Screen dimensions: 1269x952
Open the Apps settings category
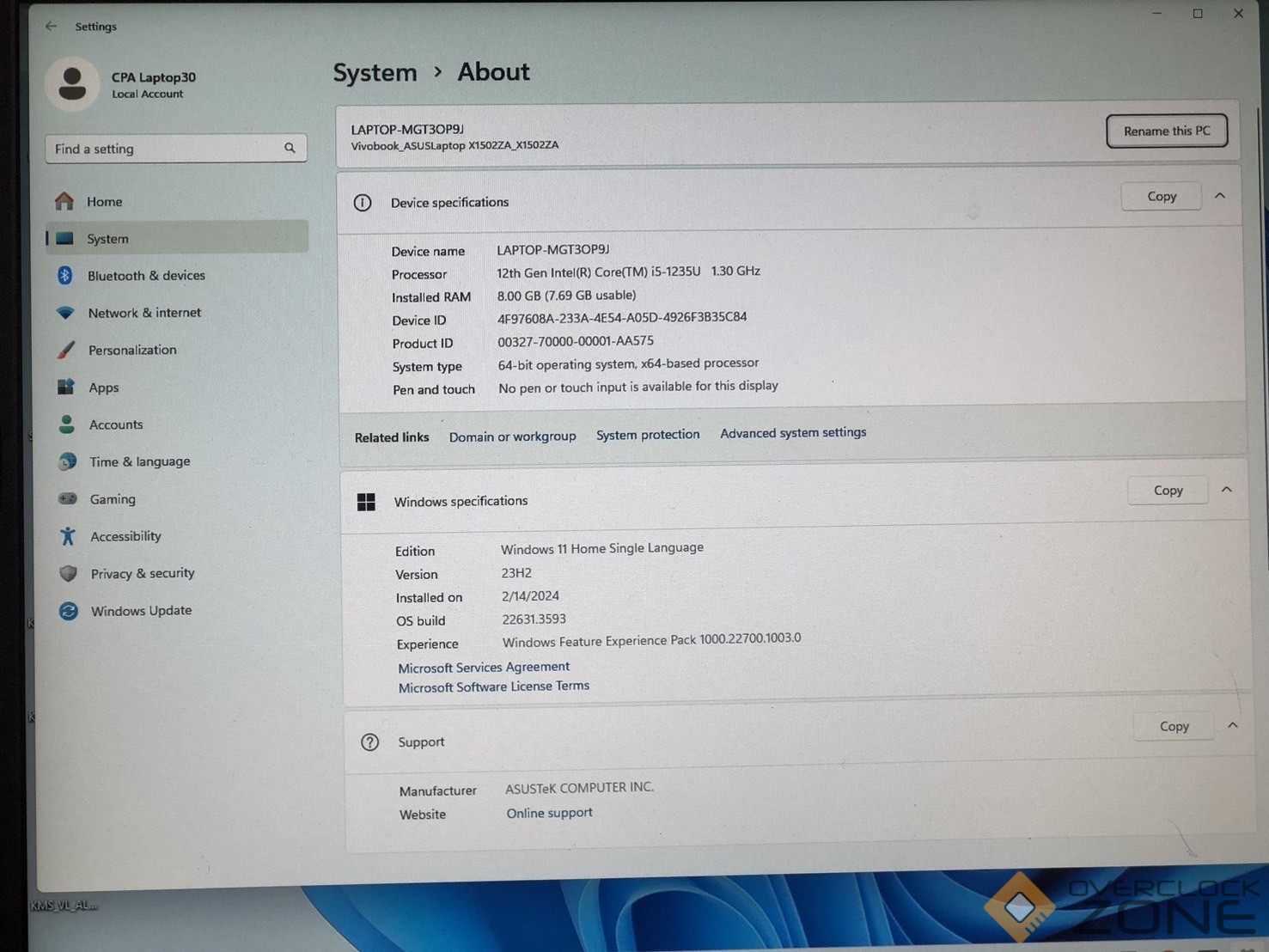click(x=103, y=388)
